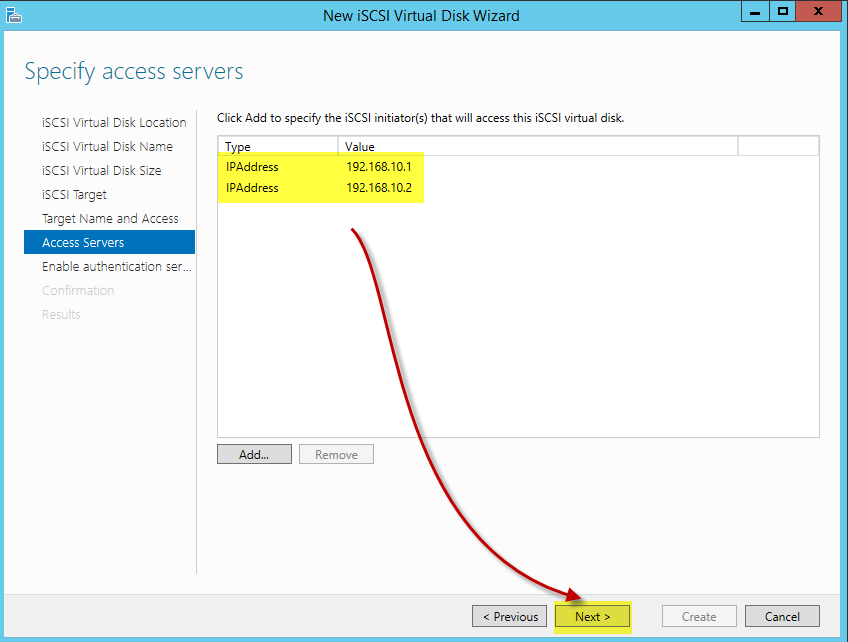Select the row with 192.168.10.2
Screen dimensions: 848x642
518,188
